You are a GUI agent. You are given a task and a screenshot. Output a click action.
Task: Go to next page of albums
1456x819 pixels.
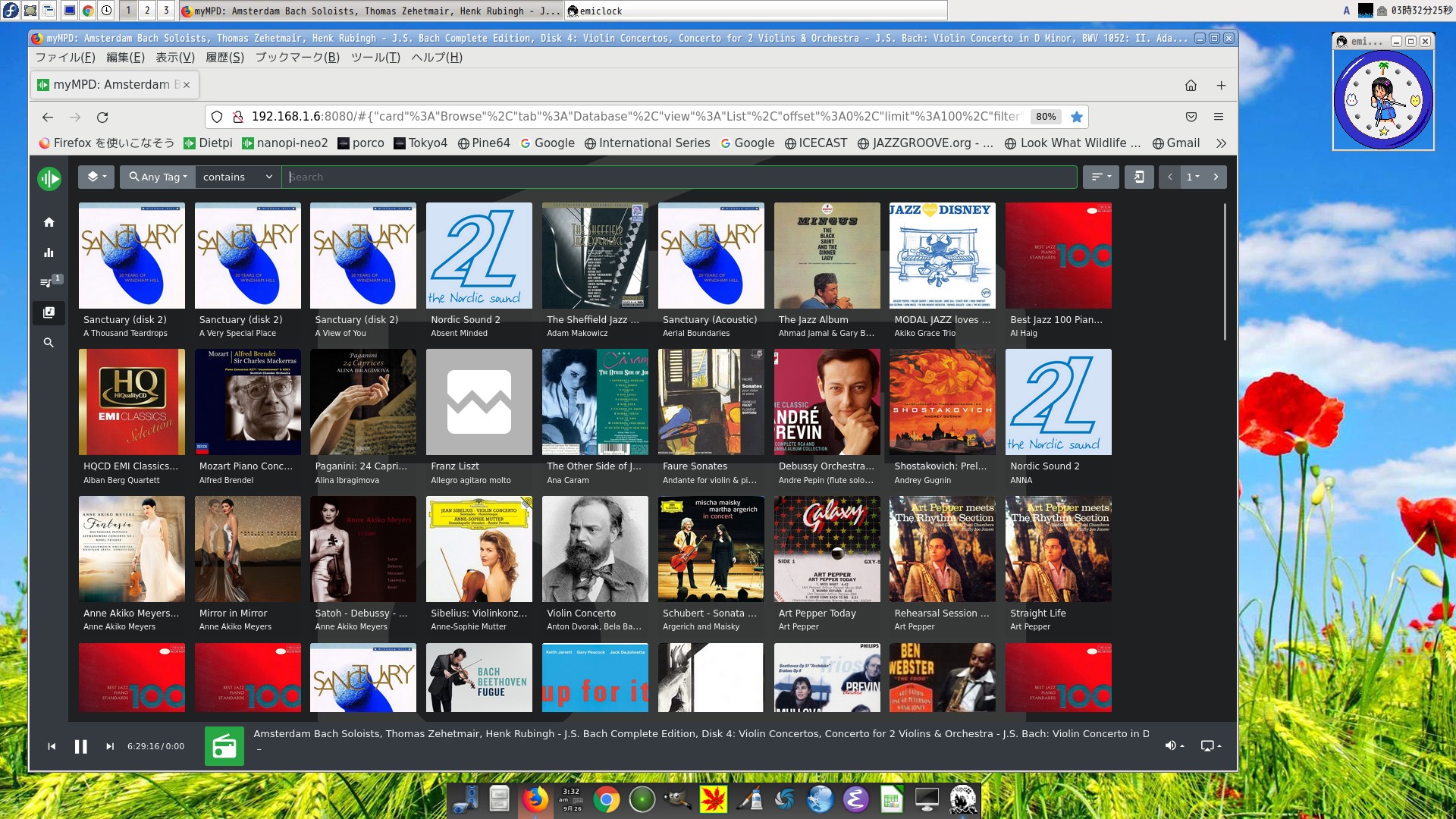pos(1216,177)
